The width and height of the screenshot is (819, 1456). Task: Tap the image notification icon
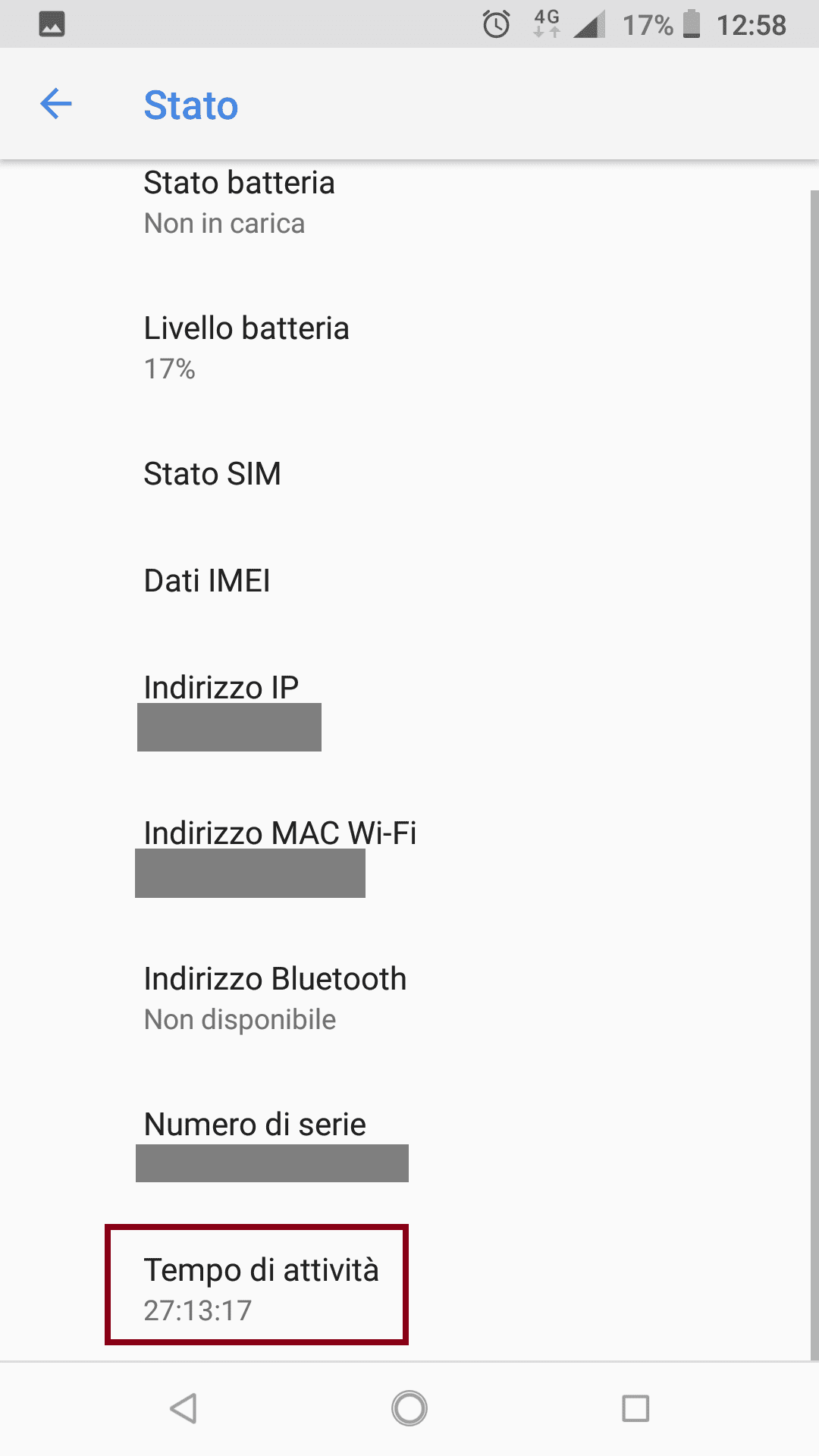(52, 24)
